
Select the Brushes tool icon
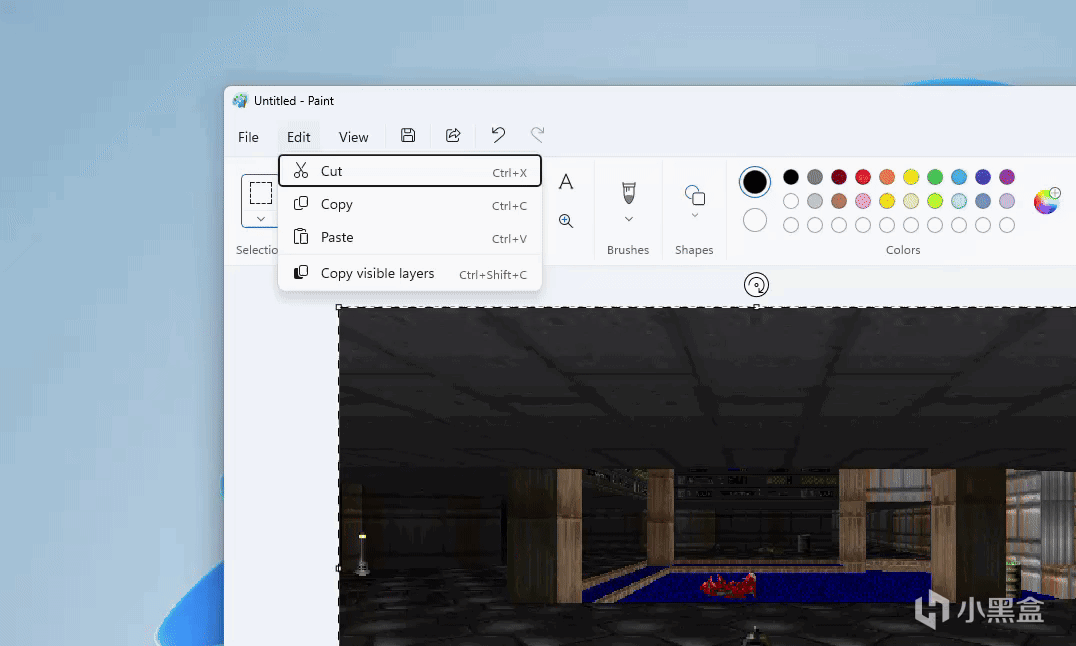[x=629, y=193]
